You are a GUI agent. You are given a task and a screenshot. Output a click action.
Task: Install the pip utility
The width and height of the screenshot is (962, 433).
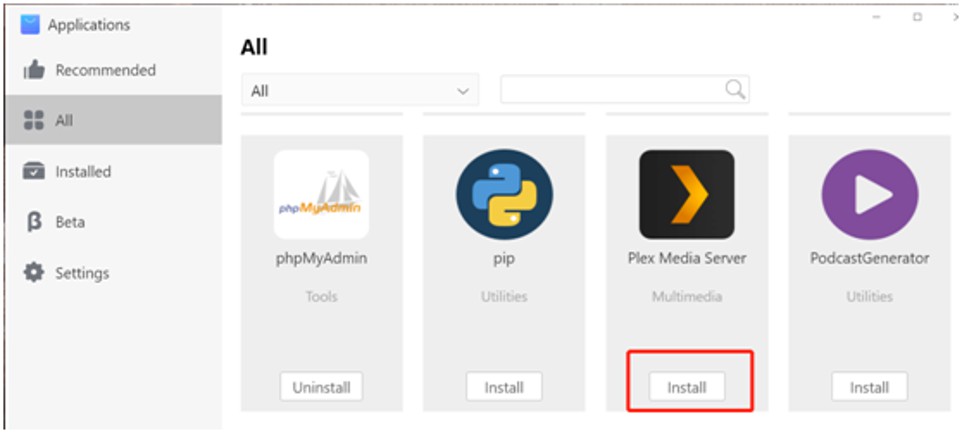pos(504,387)
